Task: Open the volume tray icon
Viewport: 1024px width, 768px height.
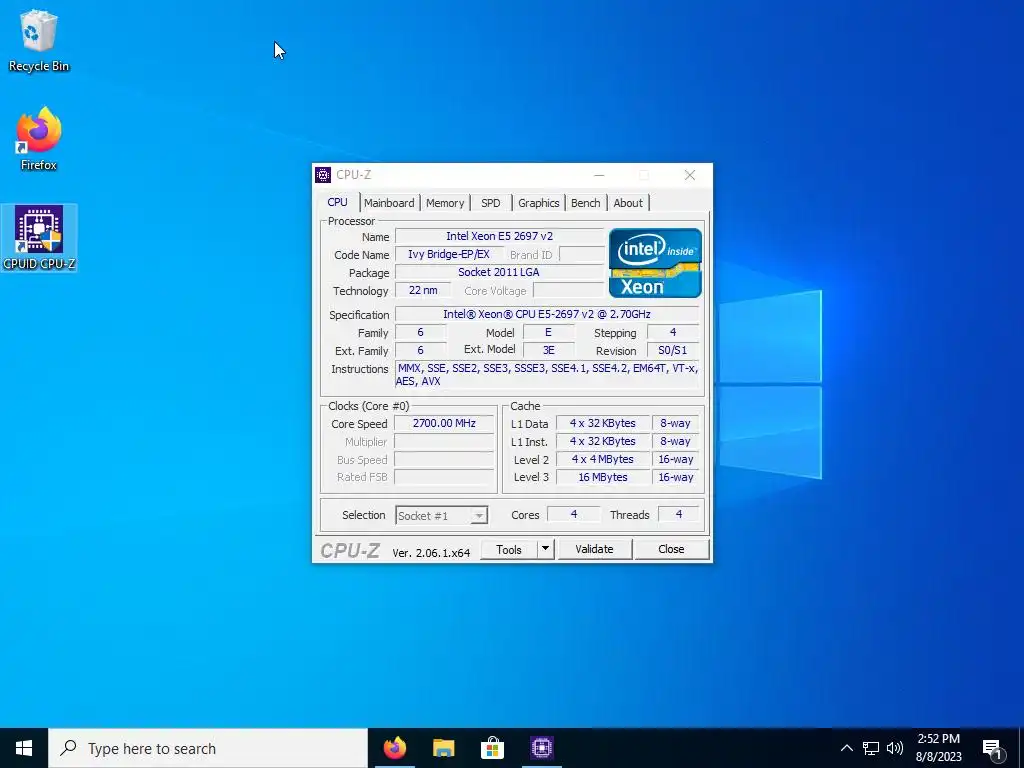Action: [x=895, y=748]
